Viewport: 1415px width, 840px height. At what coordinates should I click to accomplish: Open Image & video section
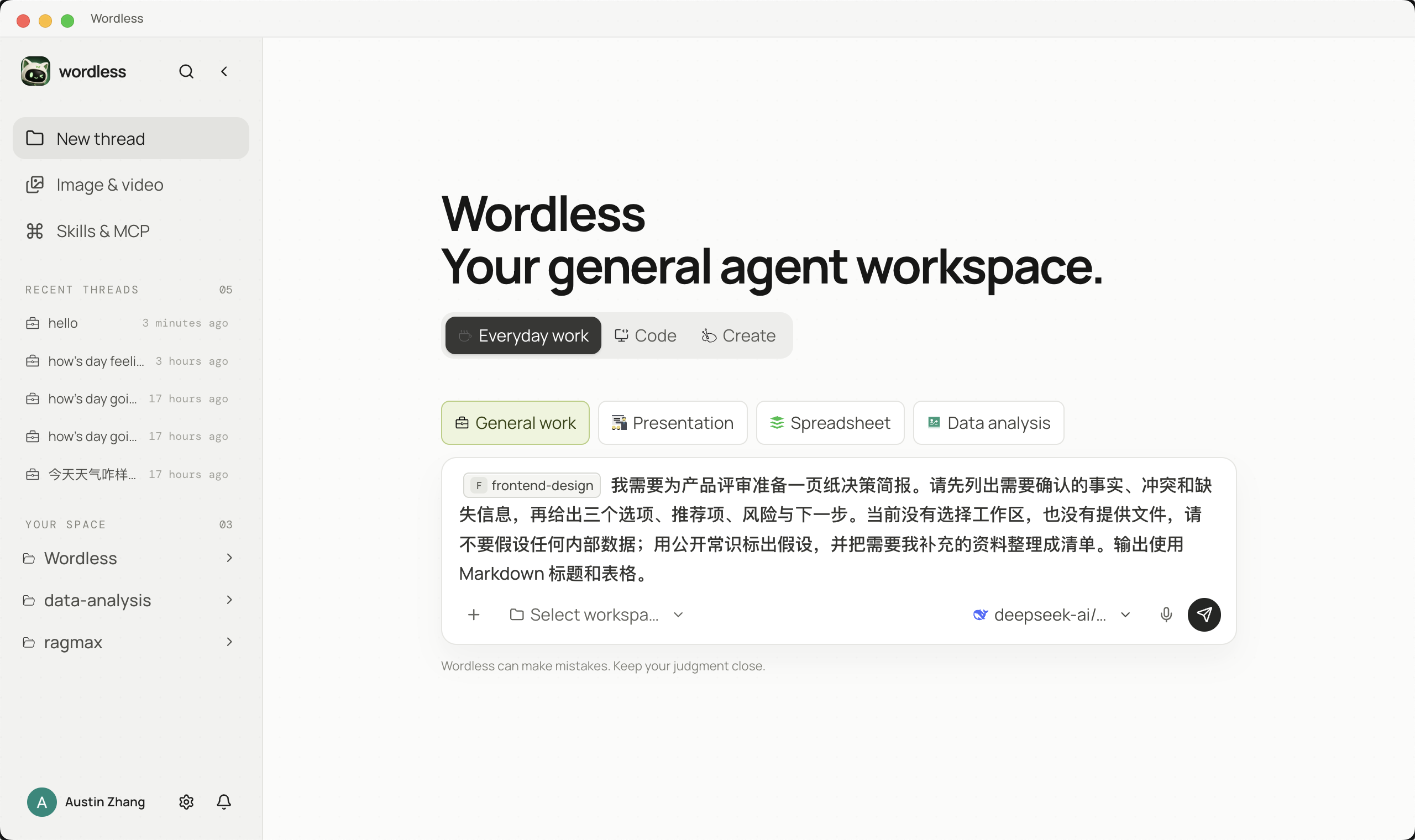(x=131, y=185)
